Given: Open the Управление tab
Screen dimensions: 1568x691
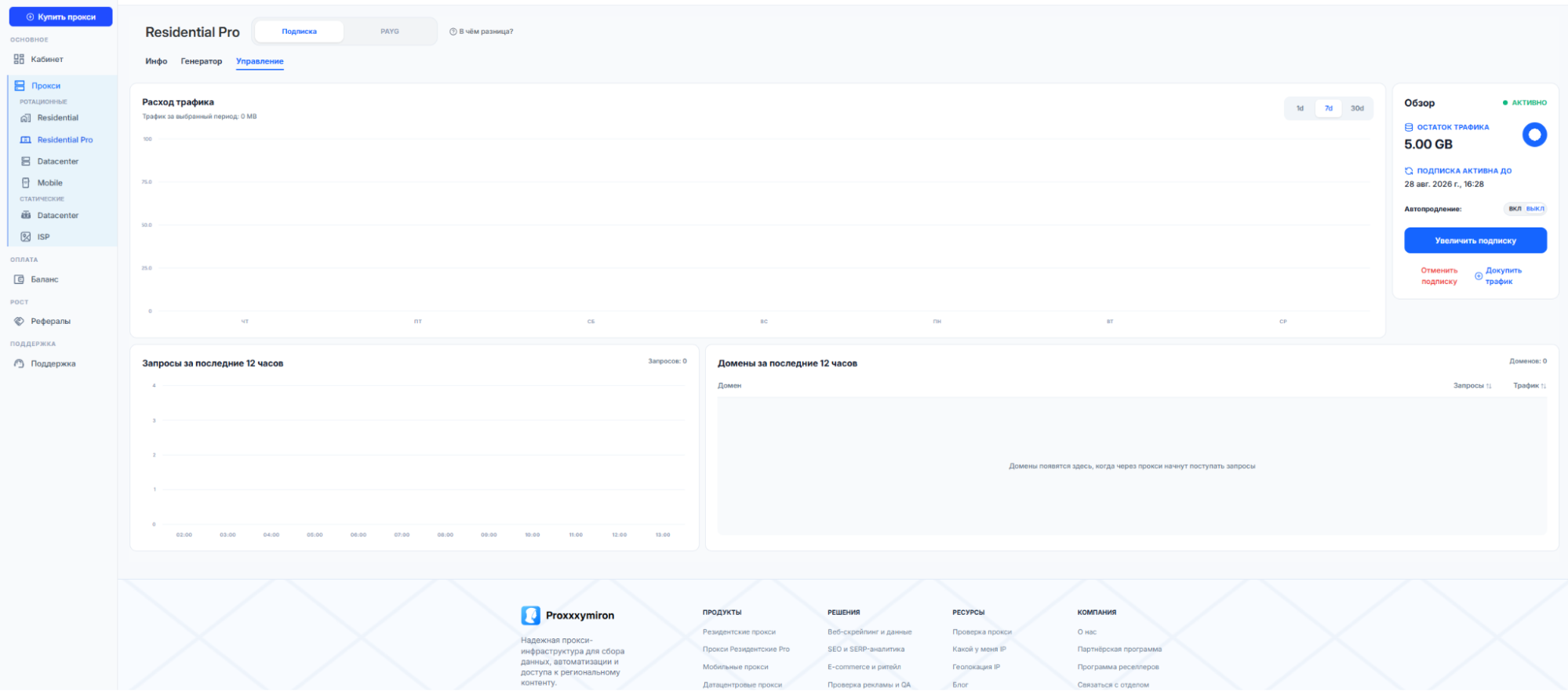Looking at the screenshot, I should coord(260,61).
